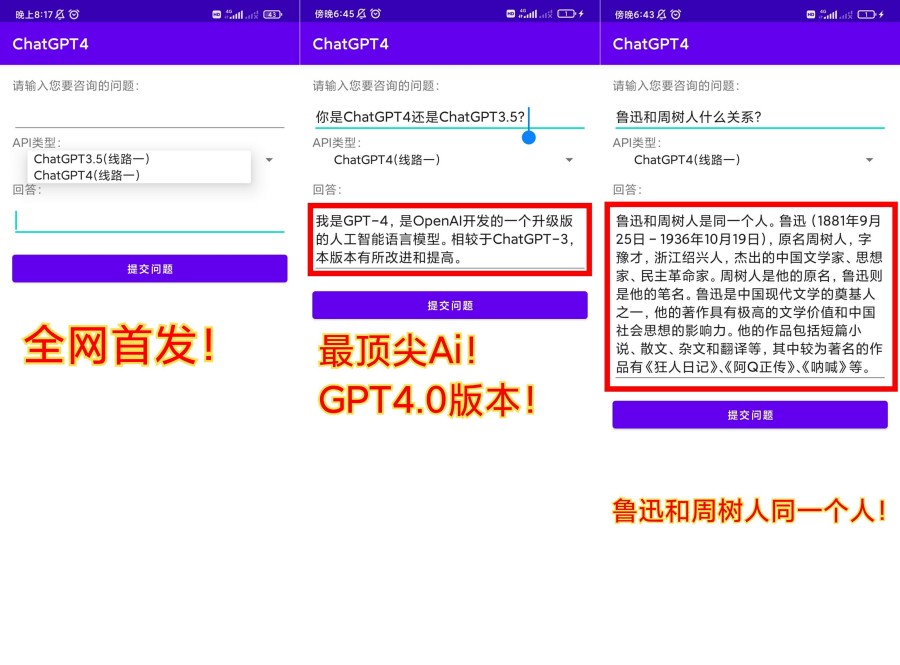Focus the field containing 鲁迅和周树人什么关系
900x665 pixels.
click(748, 117)
